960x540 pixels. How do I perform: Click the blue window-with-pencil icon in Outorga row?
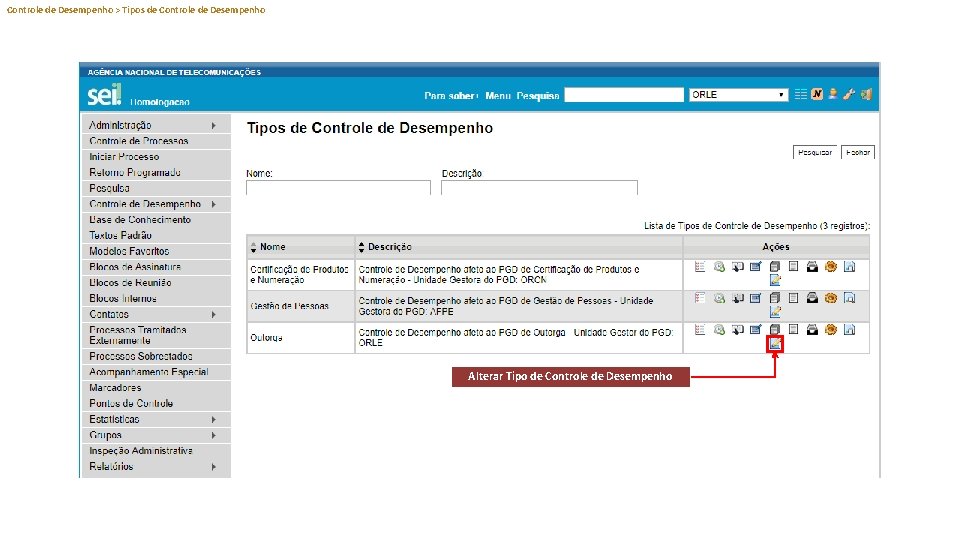[756, 329]
